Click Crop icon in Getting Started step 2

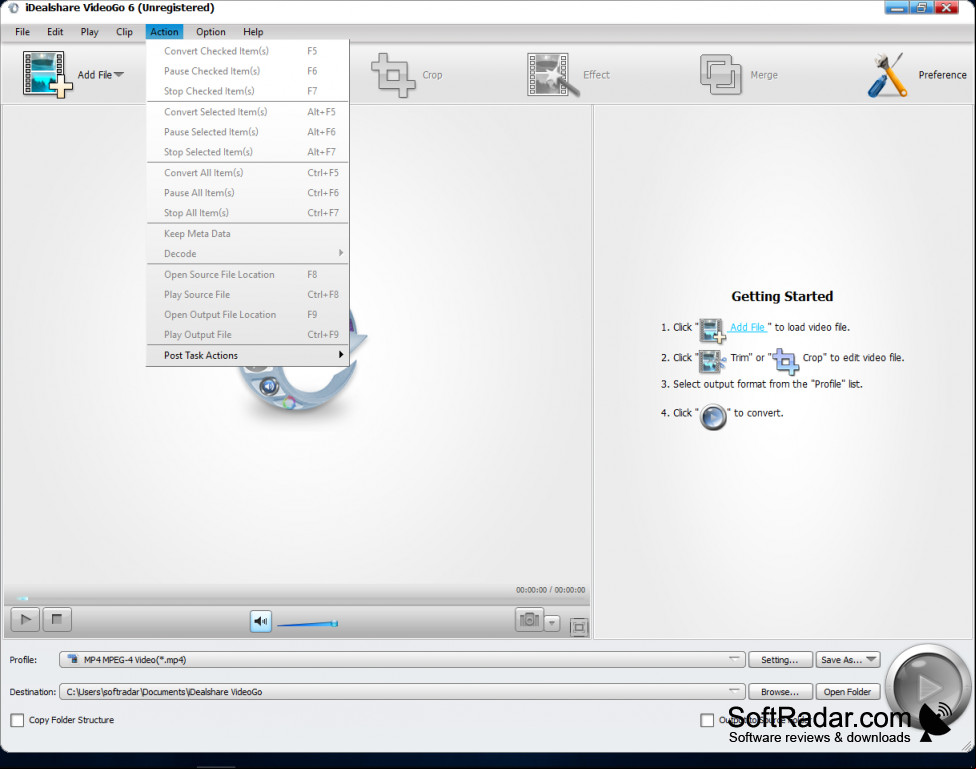pyautogui.click(x=786, y=361)
